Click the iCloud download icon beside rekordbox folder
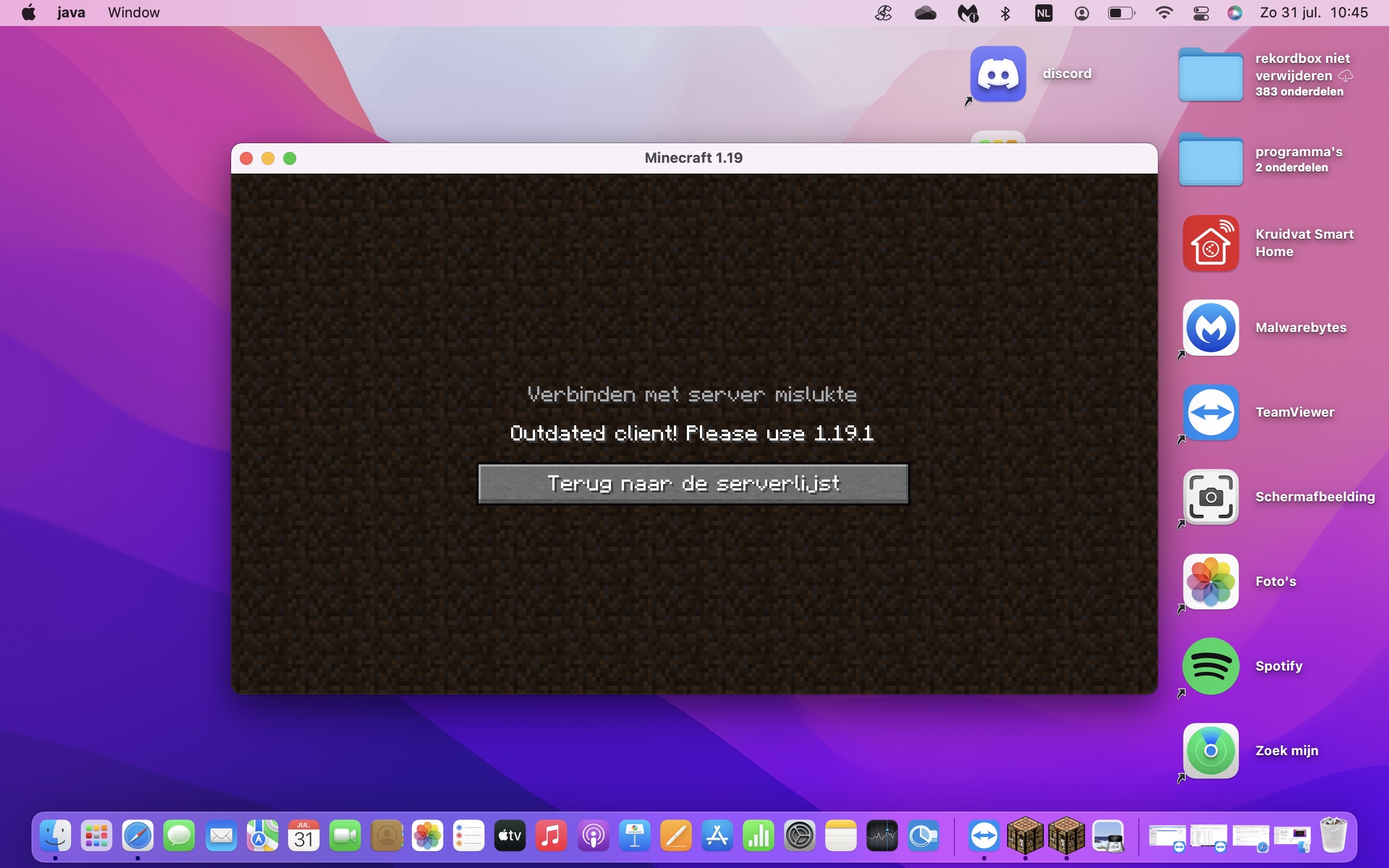Screen dimensions: 1389x868 [x=1346, y=75]
